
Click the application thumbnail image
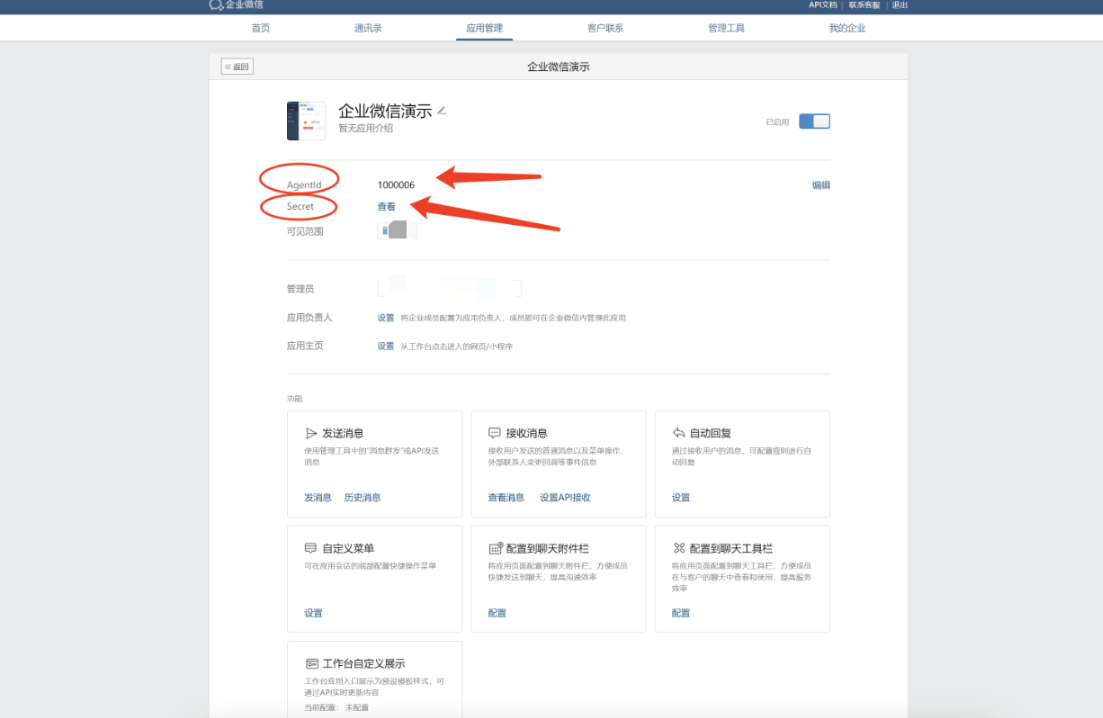click(306, 121)
